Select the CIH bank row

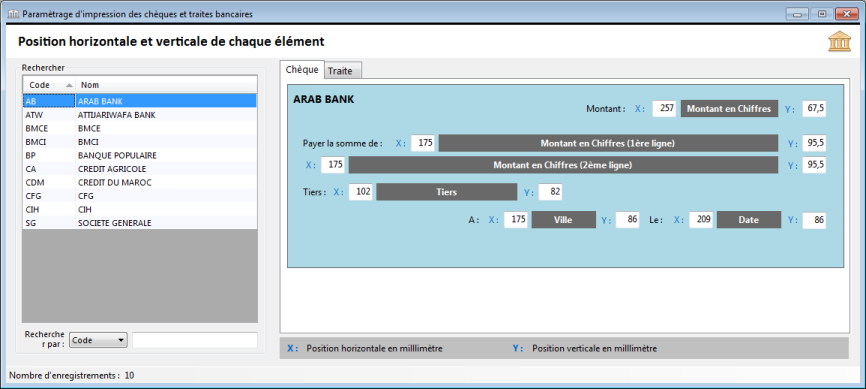[x=140, y=209]
